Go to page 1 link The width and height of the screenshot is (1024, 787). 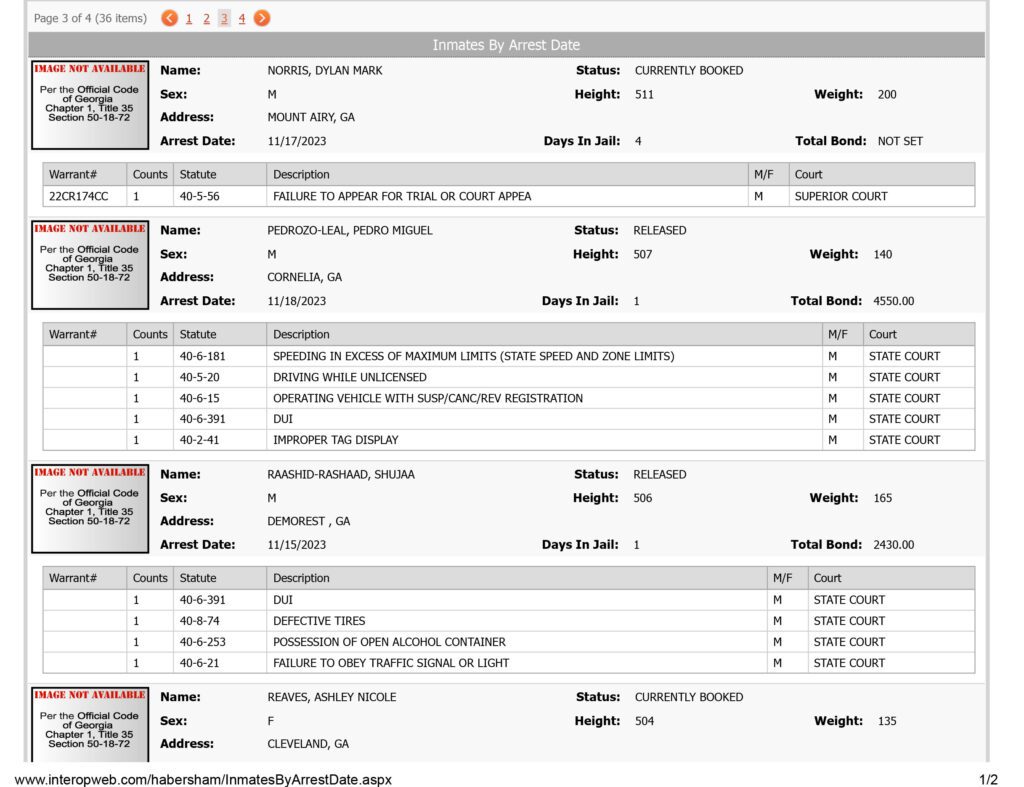point(189,18)
